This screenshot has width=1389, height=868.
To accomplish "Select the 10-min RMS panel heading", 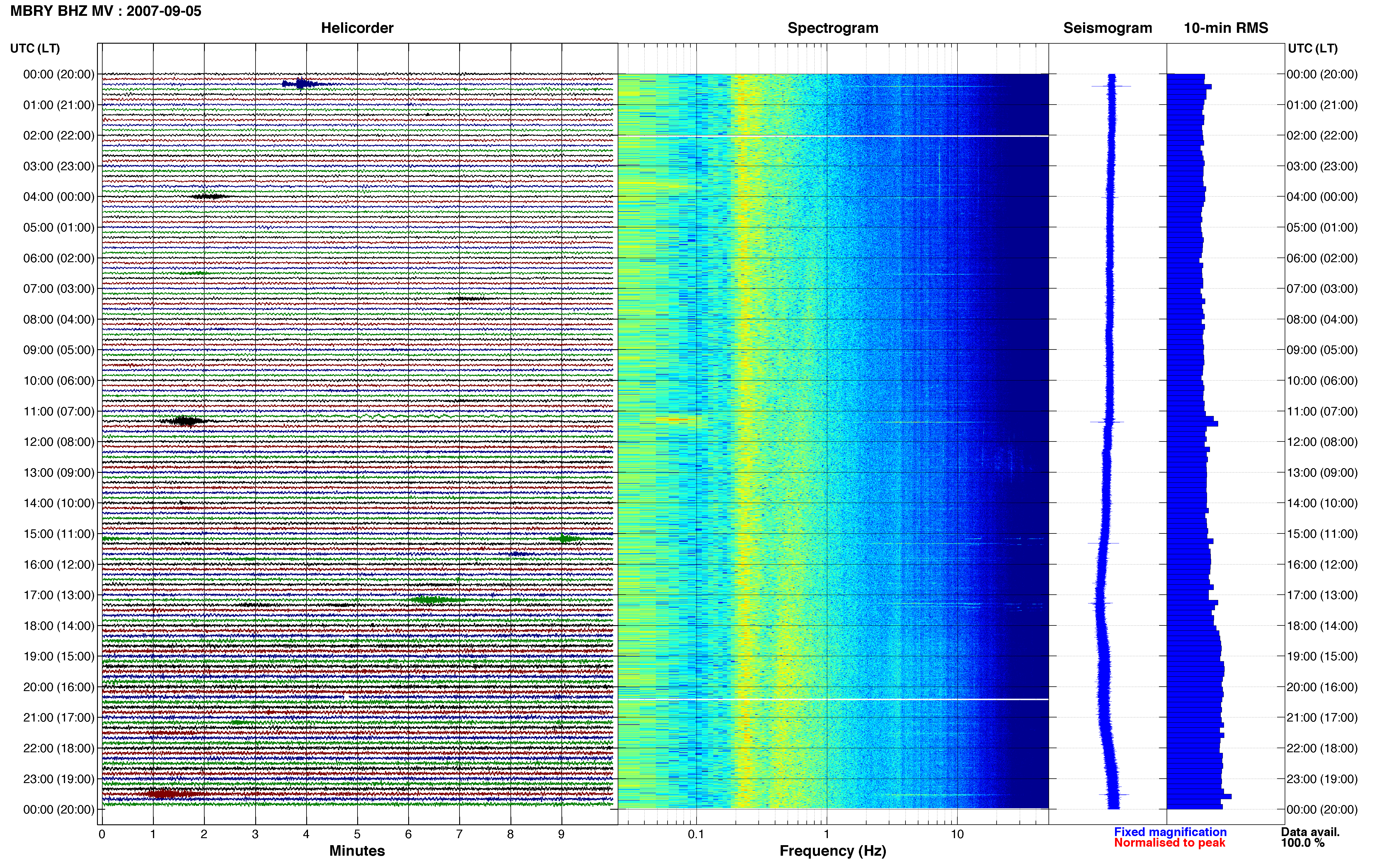I will tap(1225, 28).
